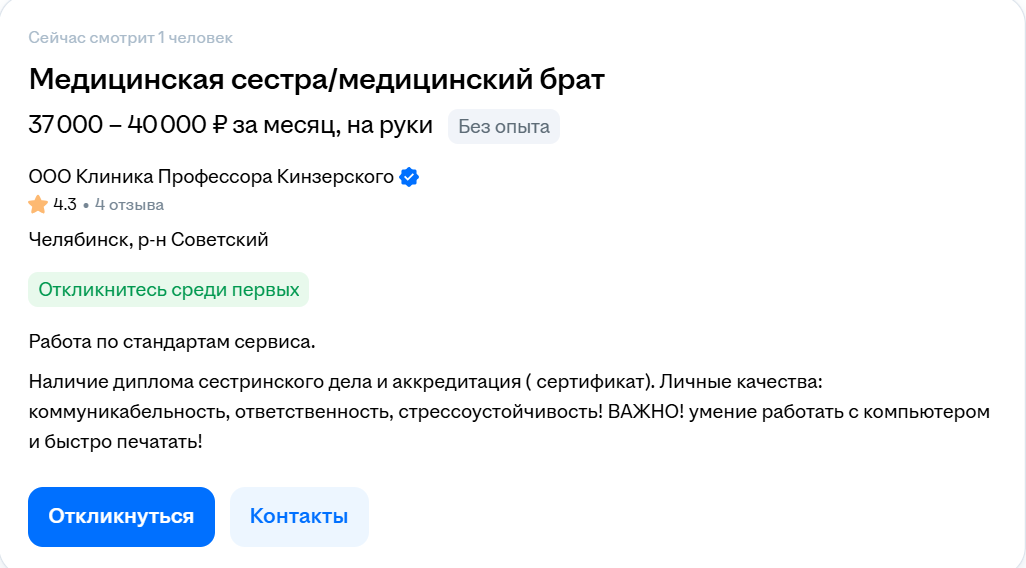Show employer details via Контакты button
Image resolution: width=1026 pixels, height=568 pixels.
[x=299, y=517]
